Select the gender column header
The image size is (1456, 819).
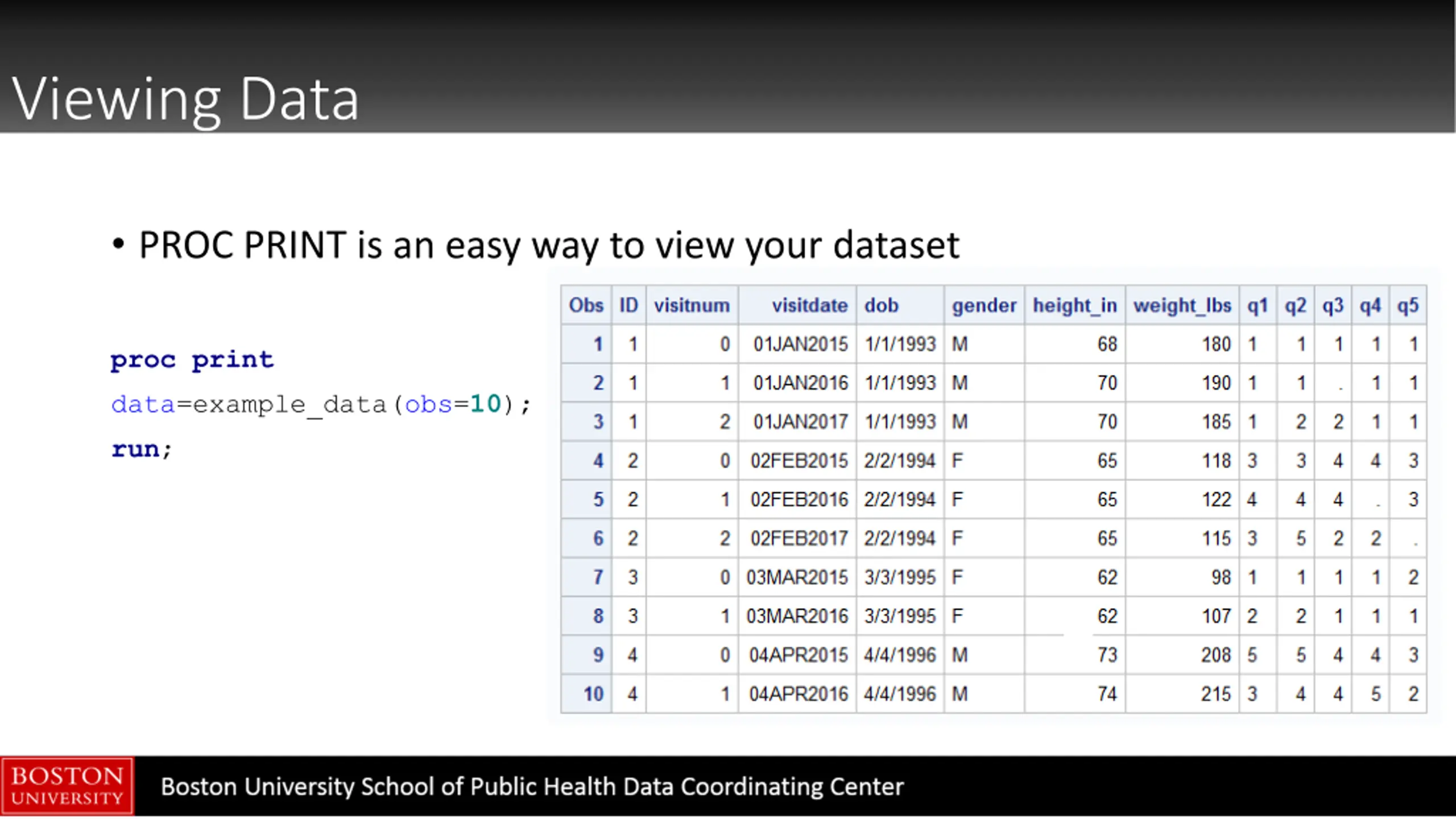(984, 305)
